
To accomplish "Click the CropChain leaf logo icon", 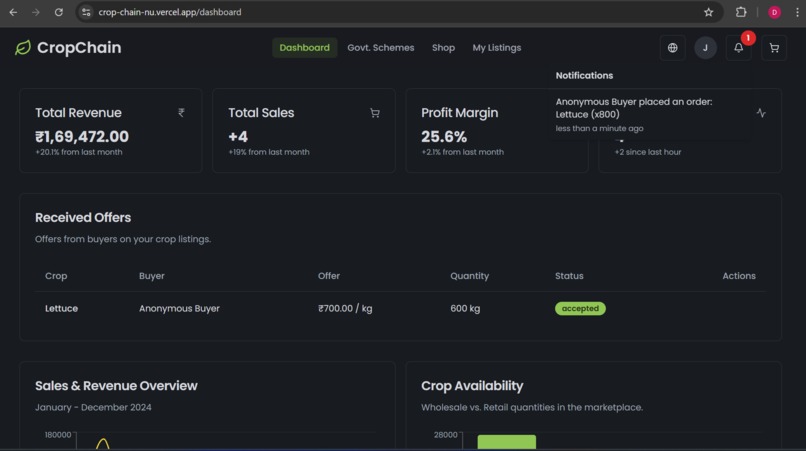I will click(x=23, y=48).
